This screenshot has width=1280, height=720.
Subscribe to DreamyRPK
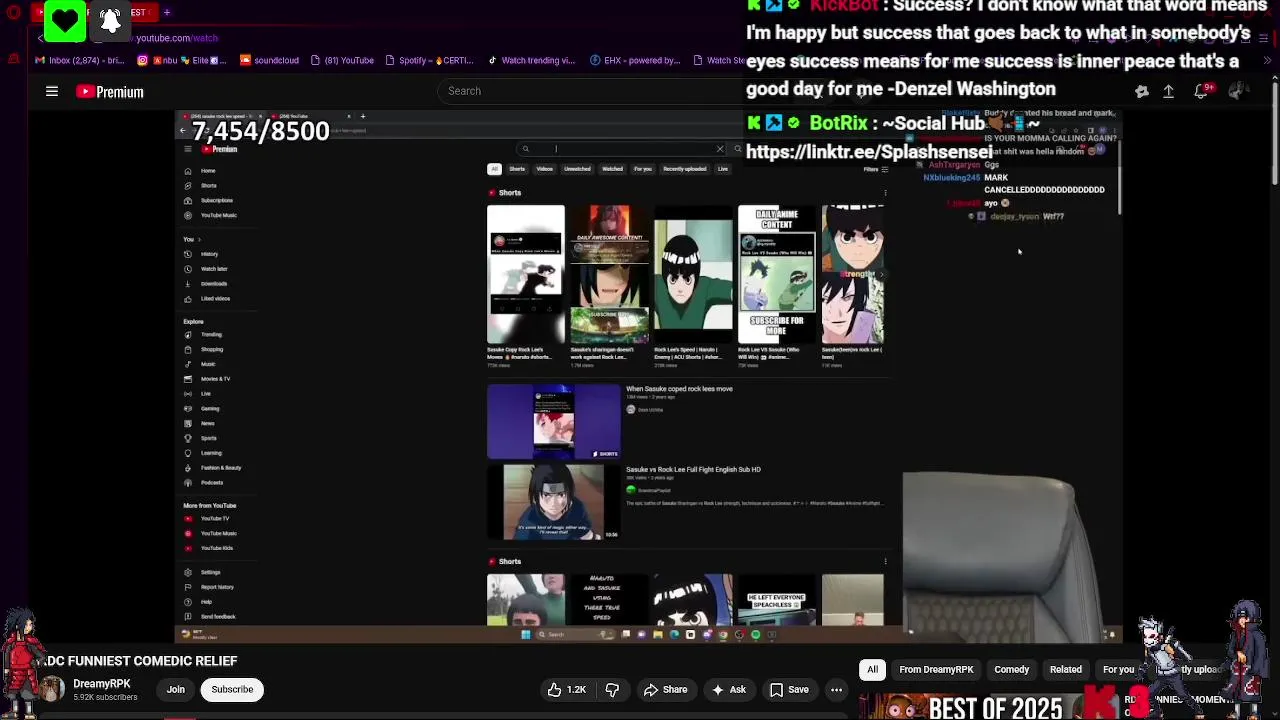point(232,689)
